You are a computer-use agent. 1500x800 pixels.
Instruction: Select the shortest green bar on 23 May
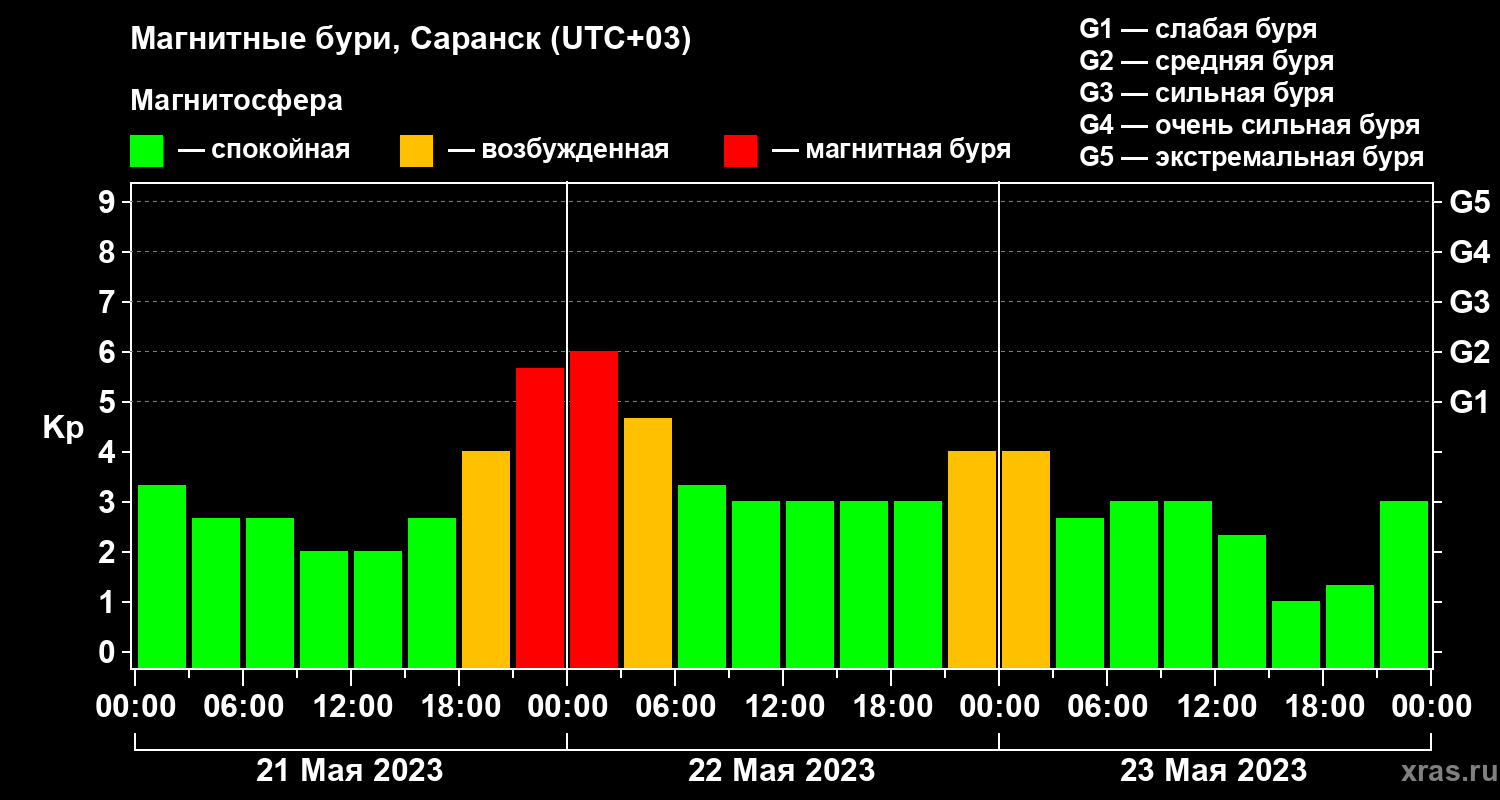1296,634
